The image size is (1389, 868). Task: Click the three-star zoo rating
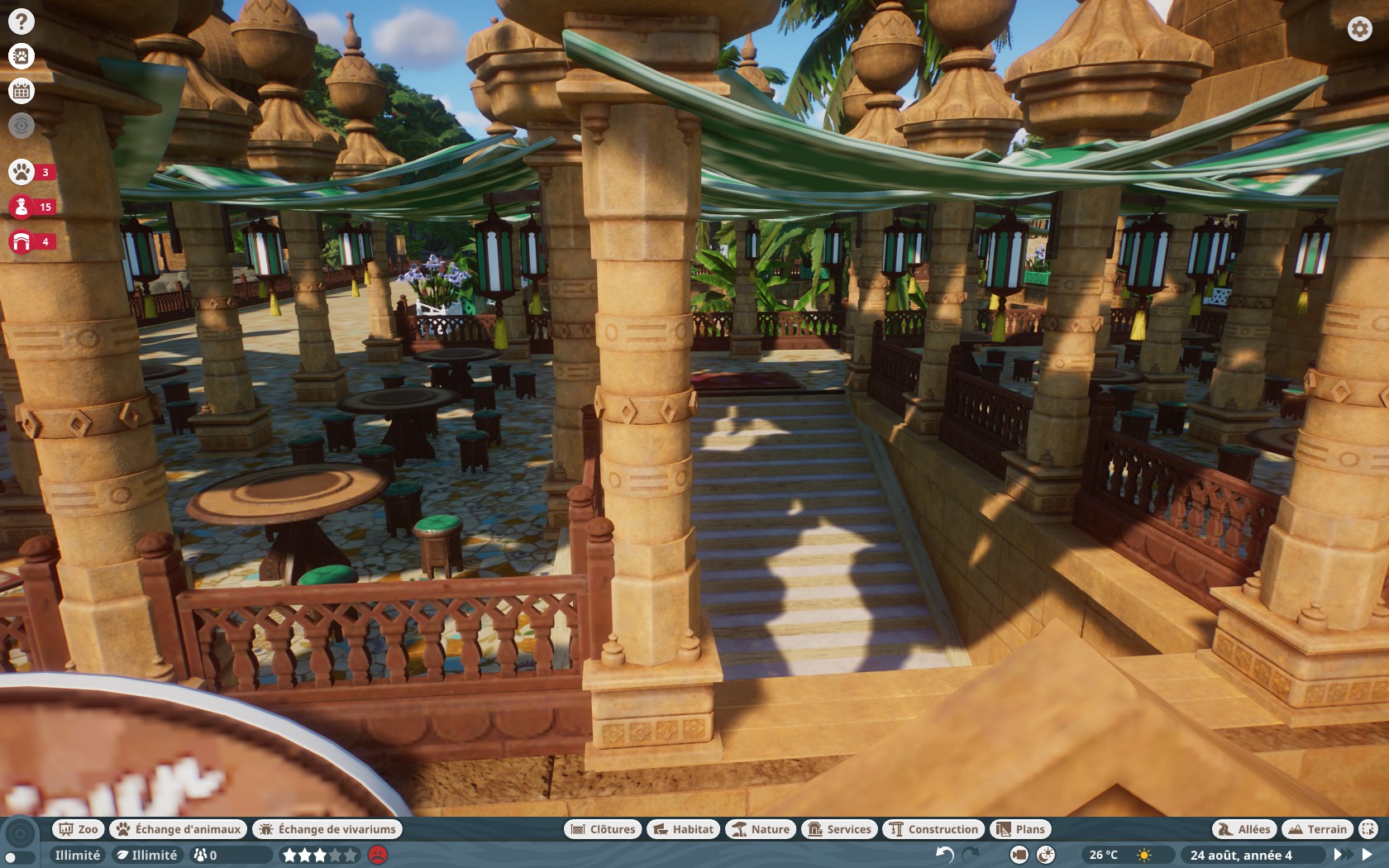[x=320, y=855]
